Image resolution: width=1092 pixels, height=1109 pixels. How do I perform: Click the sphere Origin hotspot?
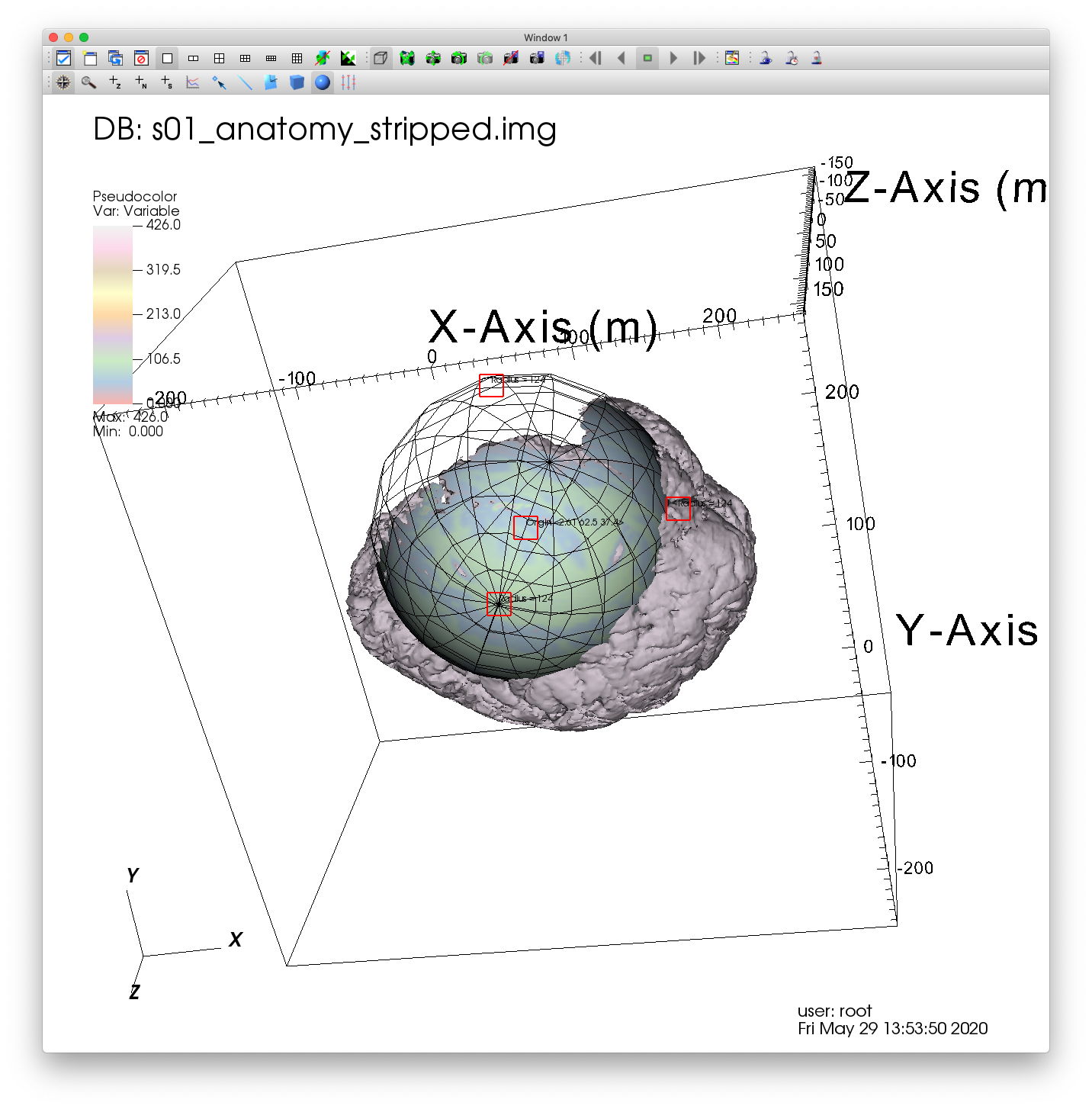525,527
